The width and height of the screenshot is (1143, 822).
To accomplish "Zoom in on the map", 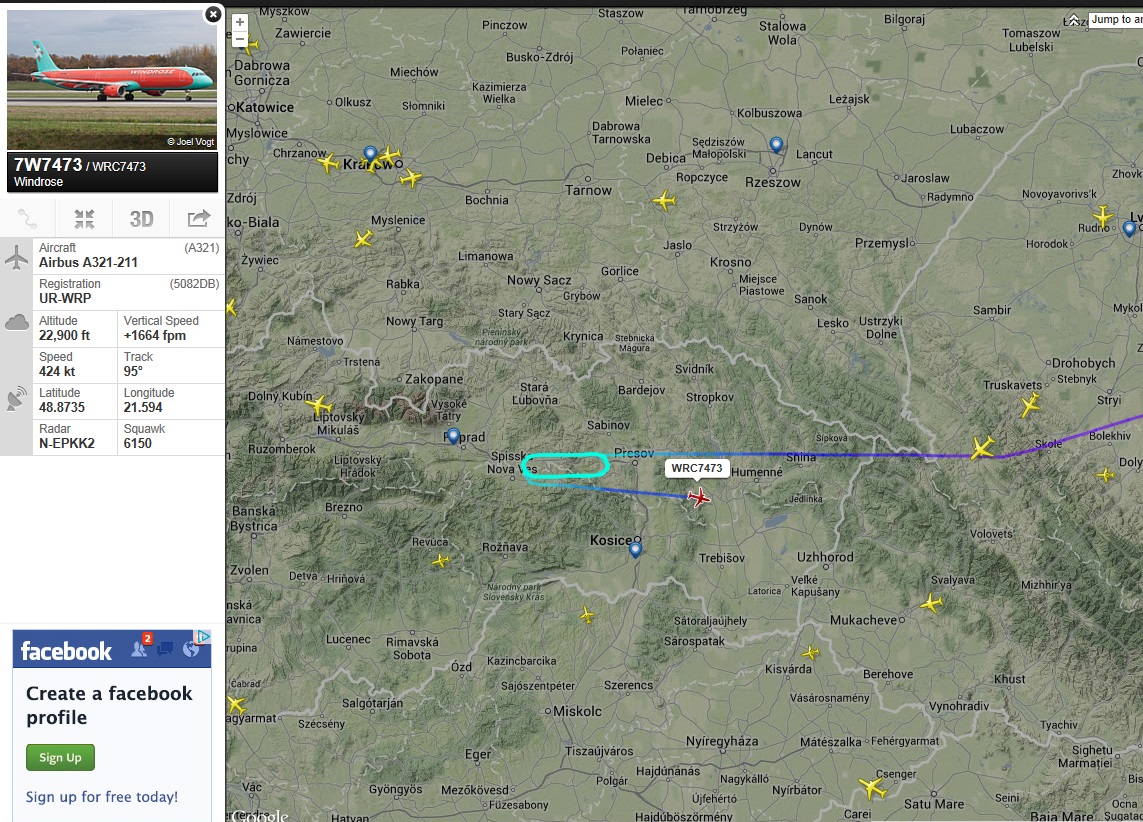I will (239, 23).
